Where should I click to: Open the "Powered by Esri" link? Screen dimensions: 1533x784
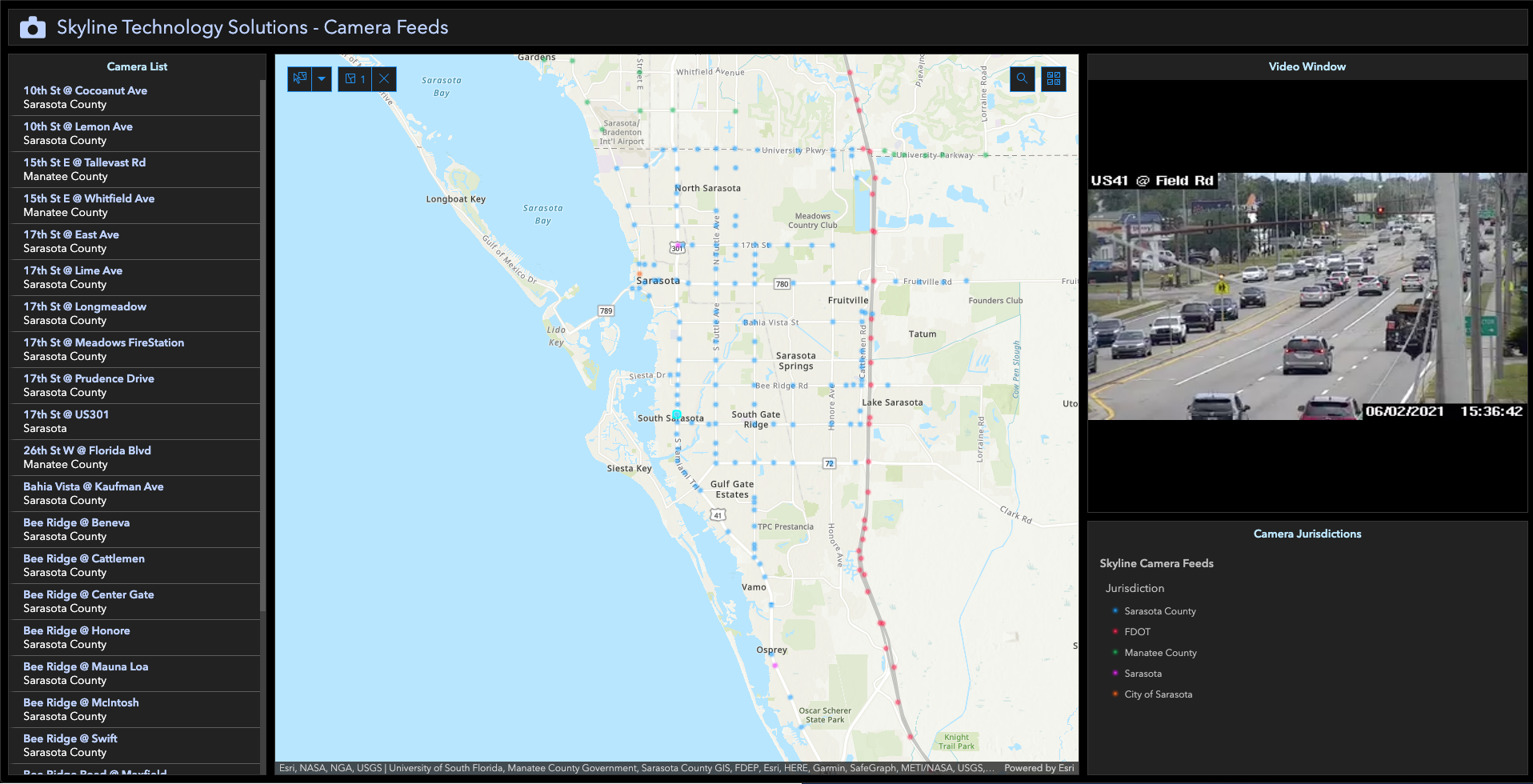point(1038,768)
